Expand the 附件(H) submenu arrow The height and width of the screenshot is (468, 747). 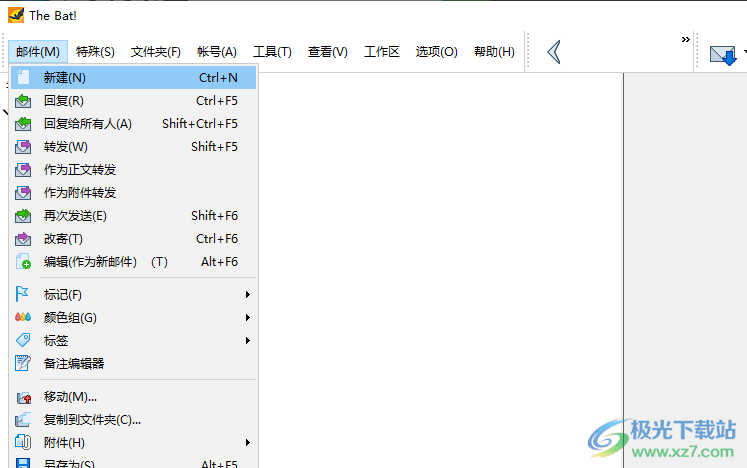pos(247,443)
